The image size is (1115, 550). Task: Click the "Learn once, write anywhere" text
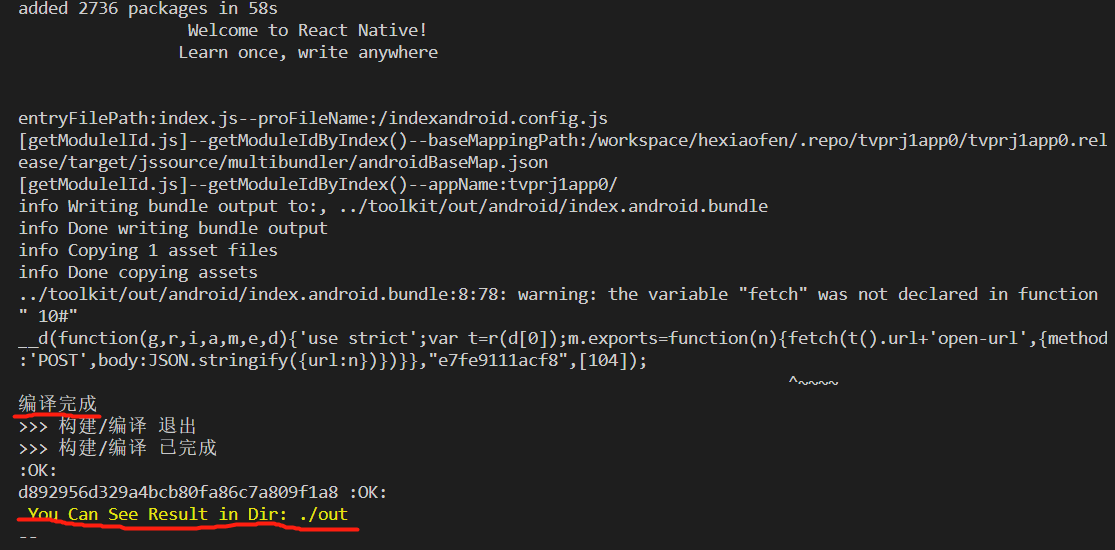[x=307, y=52]
